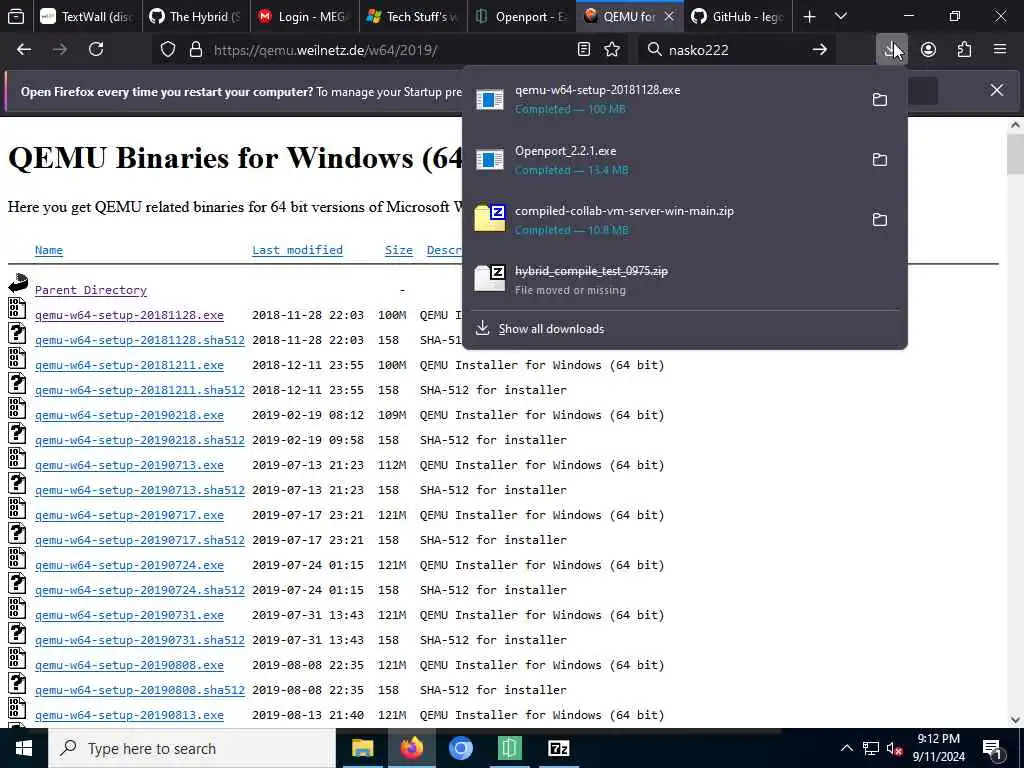Download qemu-w64-setup-20190813.exe

pos(129,715)
